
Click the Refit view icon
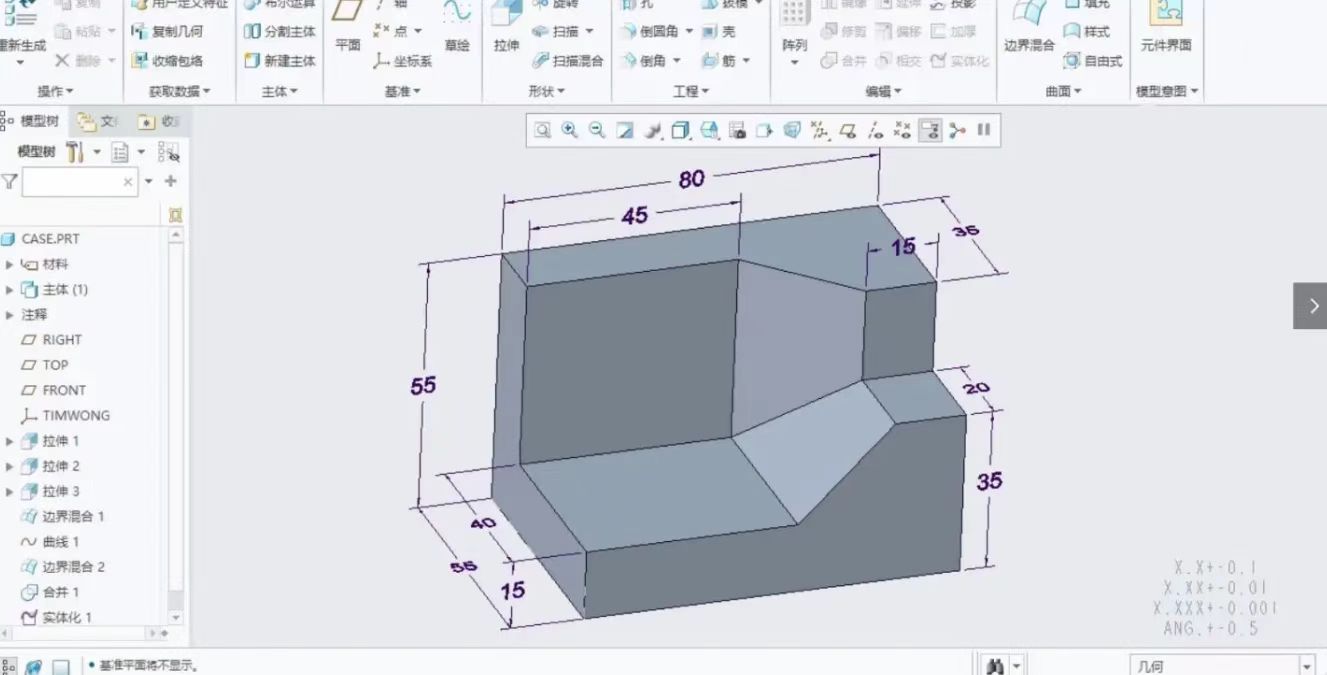(x=542, y=130)
